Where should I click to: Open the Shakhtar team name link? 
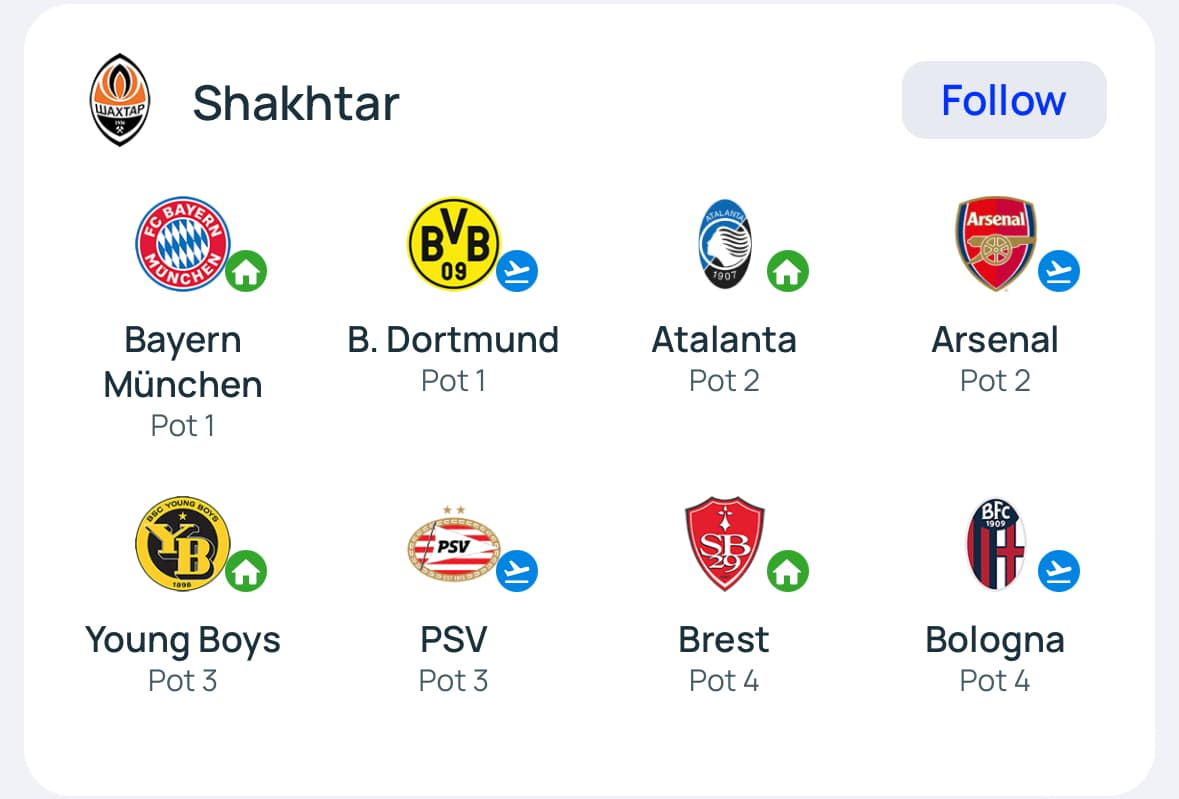tap(296, 102)
